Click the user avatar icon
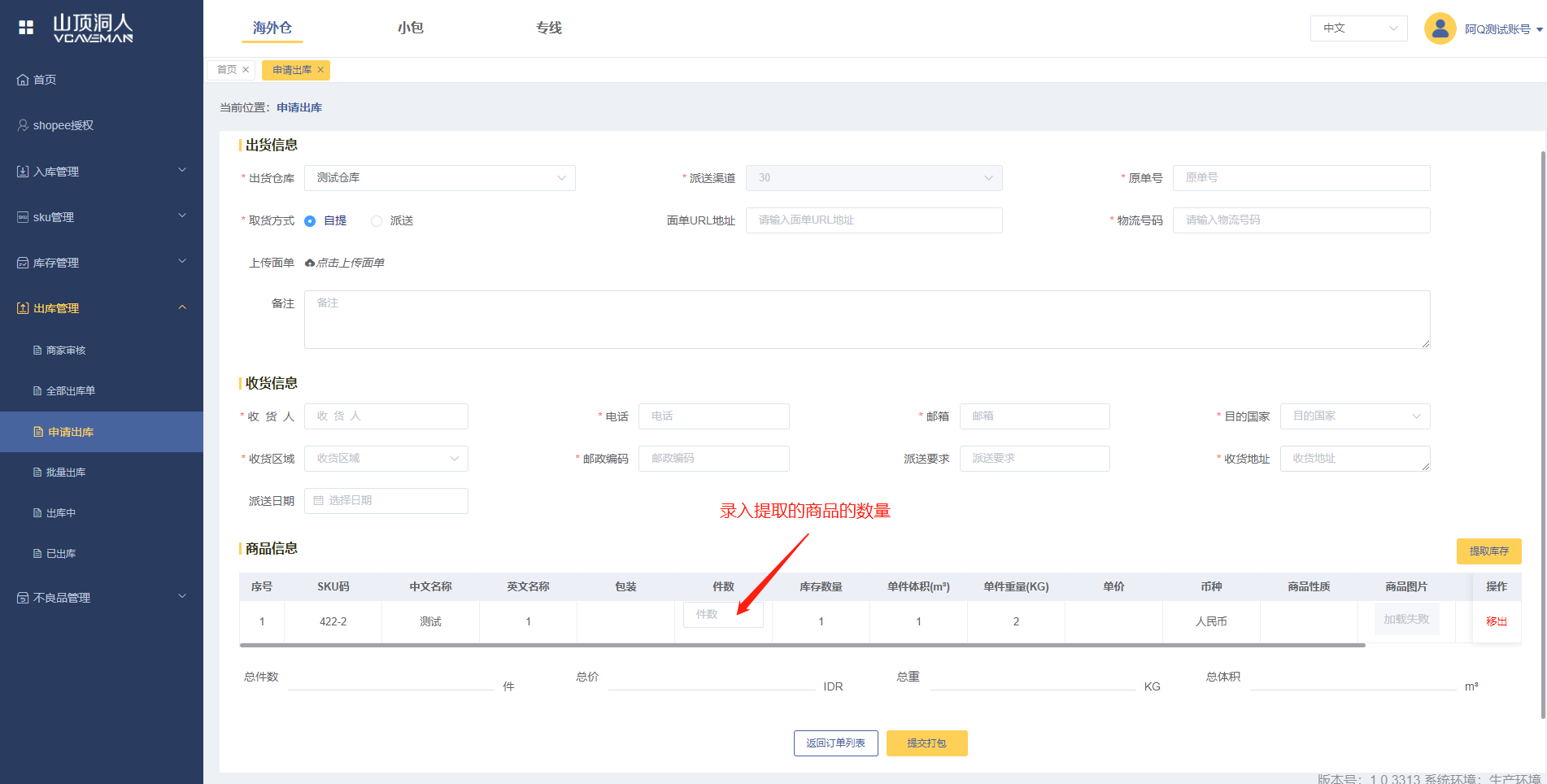The width and height of the screenshot is (1547, 784). [x=1440, y=28]
